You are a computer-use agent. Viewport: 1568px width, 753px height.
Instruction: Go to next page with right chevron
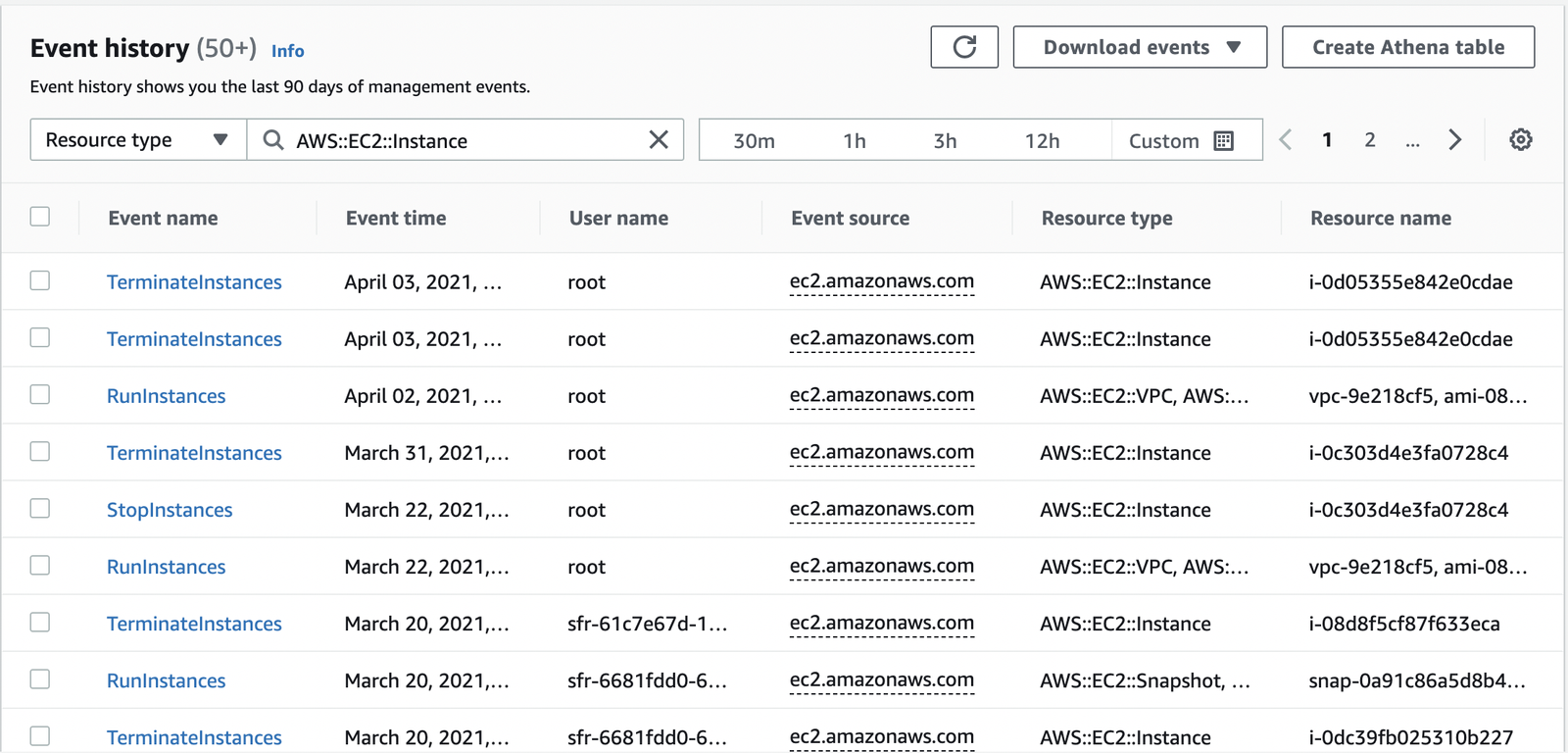point(1455,140)
